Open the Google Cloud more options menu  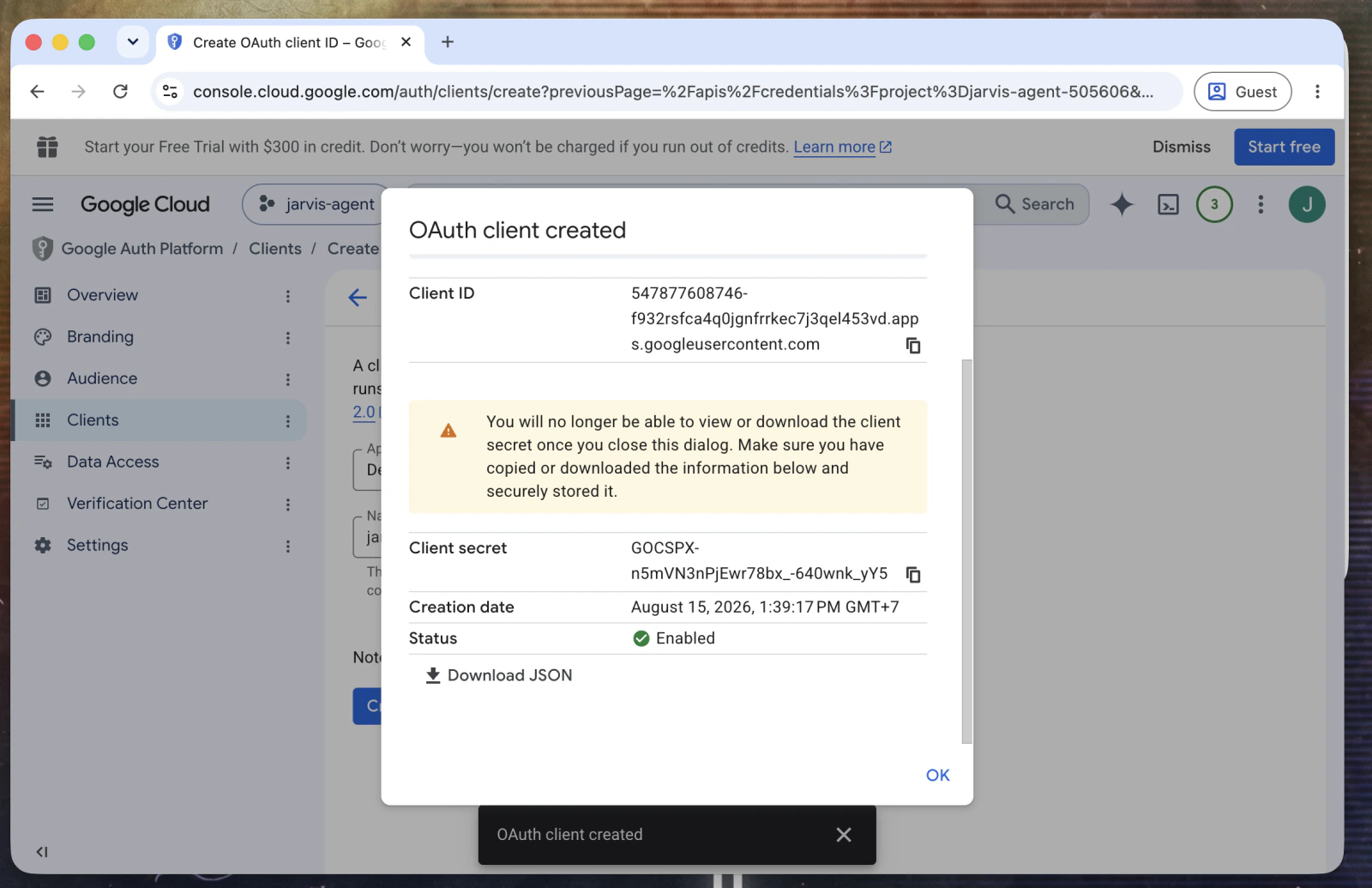1261,204
